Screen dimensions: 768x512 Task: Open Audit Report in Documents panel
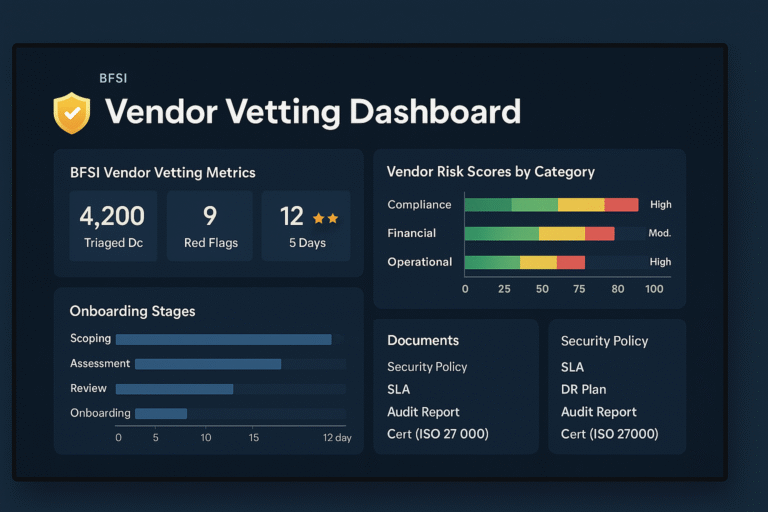pyautogui.click(x=423, y=412)
